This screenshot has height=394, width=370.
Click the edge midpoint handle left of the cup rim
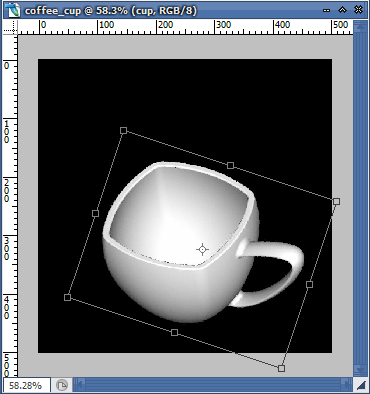[95, 213]
